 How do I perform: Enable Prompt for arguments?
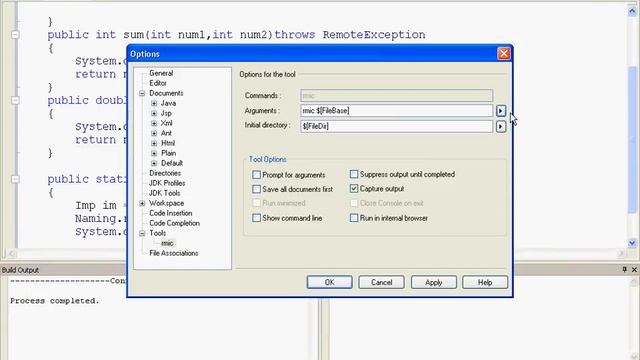[x=256, y=175]
